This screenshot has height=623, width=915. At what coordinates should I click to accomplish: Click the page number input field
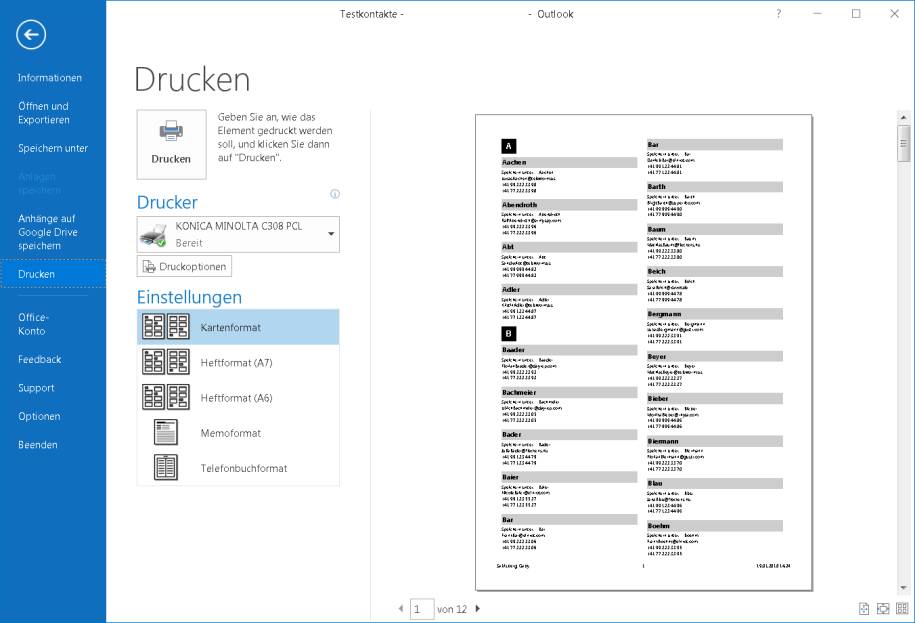(421, 608)
